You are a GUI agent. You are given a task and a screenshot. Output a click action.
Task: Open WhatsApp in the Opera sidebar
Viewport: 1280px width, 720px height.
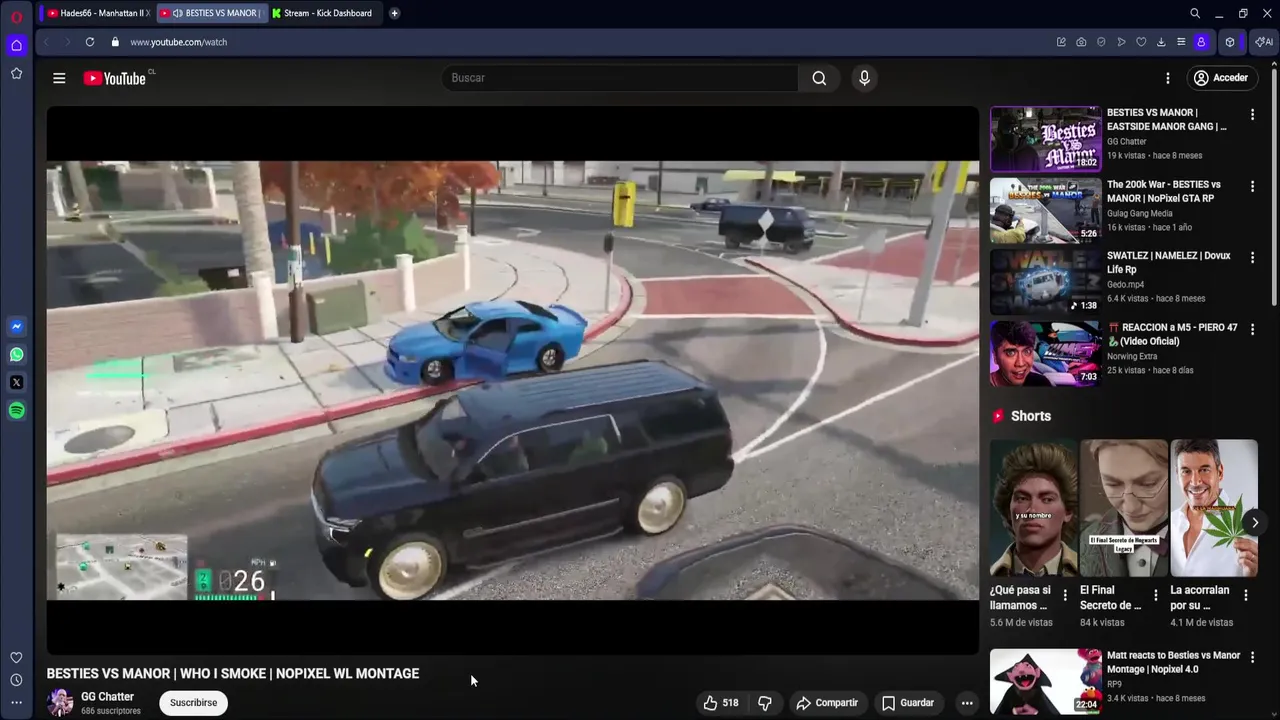16,355
